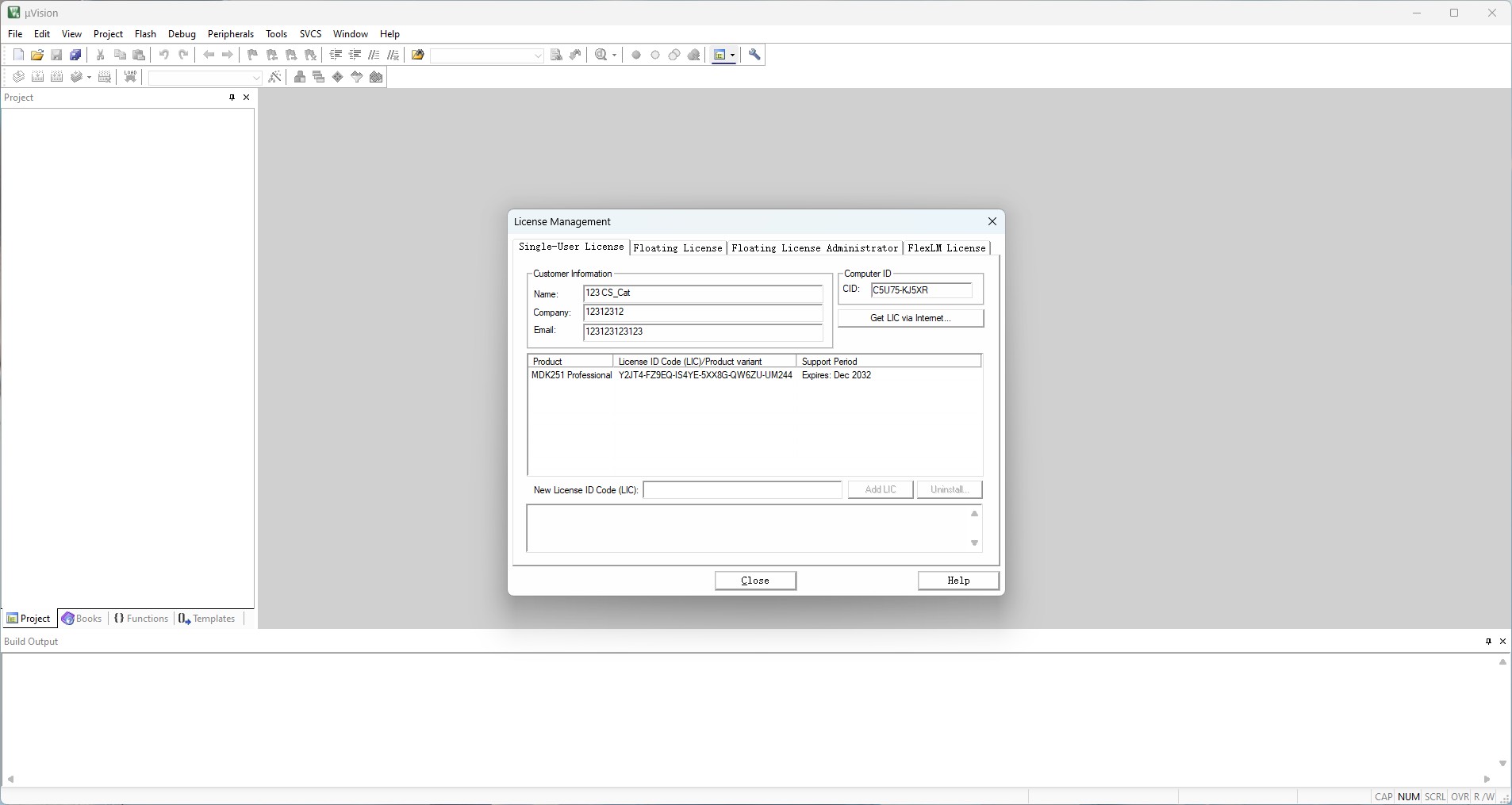Click the Pack Installer icon

tap(377, 77)
